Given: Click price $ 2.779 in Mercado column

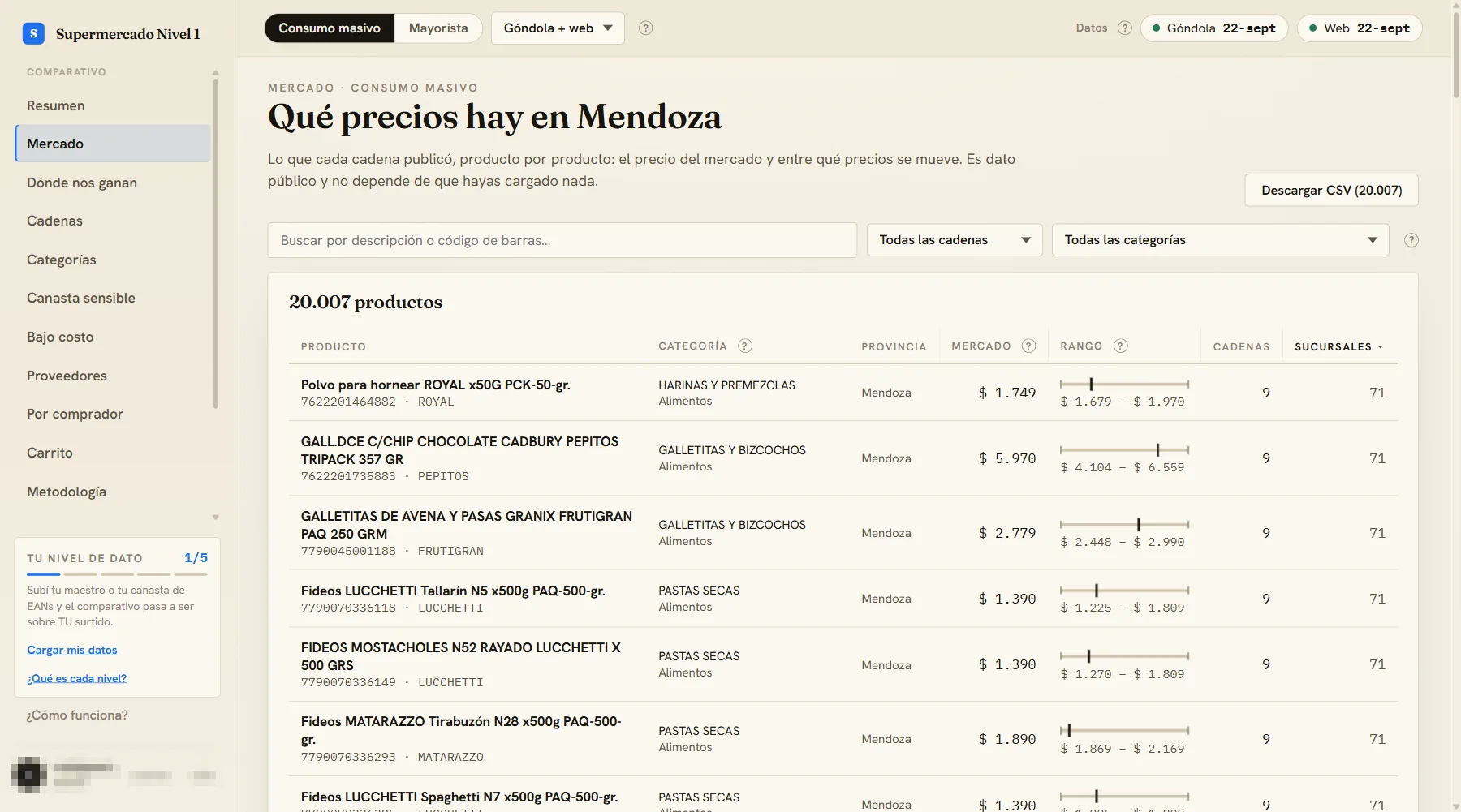Looking at the screenshot, I should (1007, 533).
